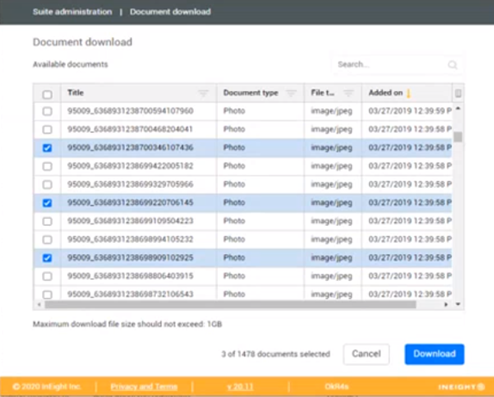494x397 pixels.
Task: Click the scroll left arrow of table
Action: click(x=39, y=304)
